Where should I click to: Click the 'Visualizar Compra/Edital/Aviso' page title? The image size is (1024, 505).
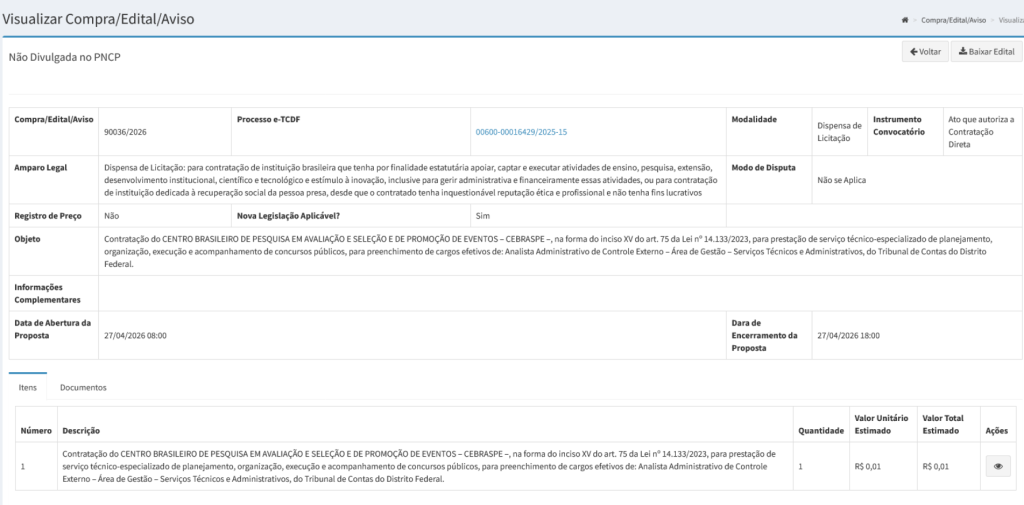click(x=98, y=19)
